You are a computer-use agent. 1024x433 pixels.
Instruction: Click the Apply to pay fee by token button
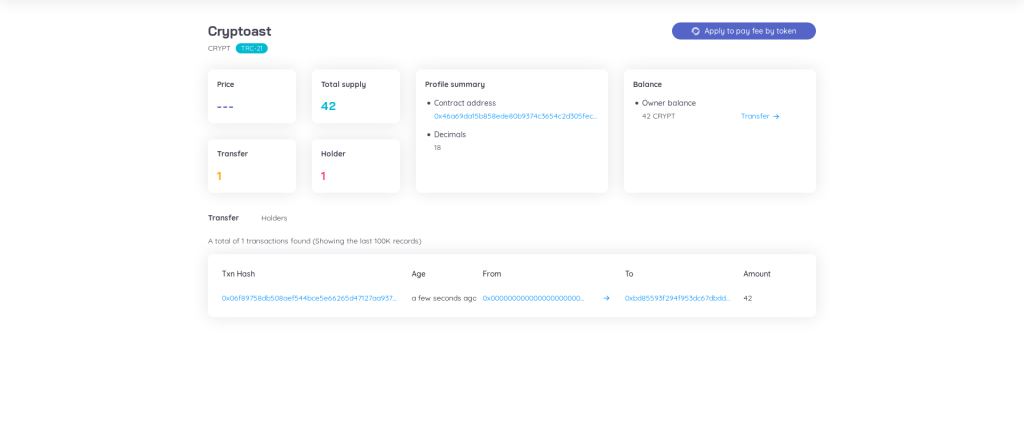[x=743, y=31]
